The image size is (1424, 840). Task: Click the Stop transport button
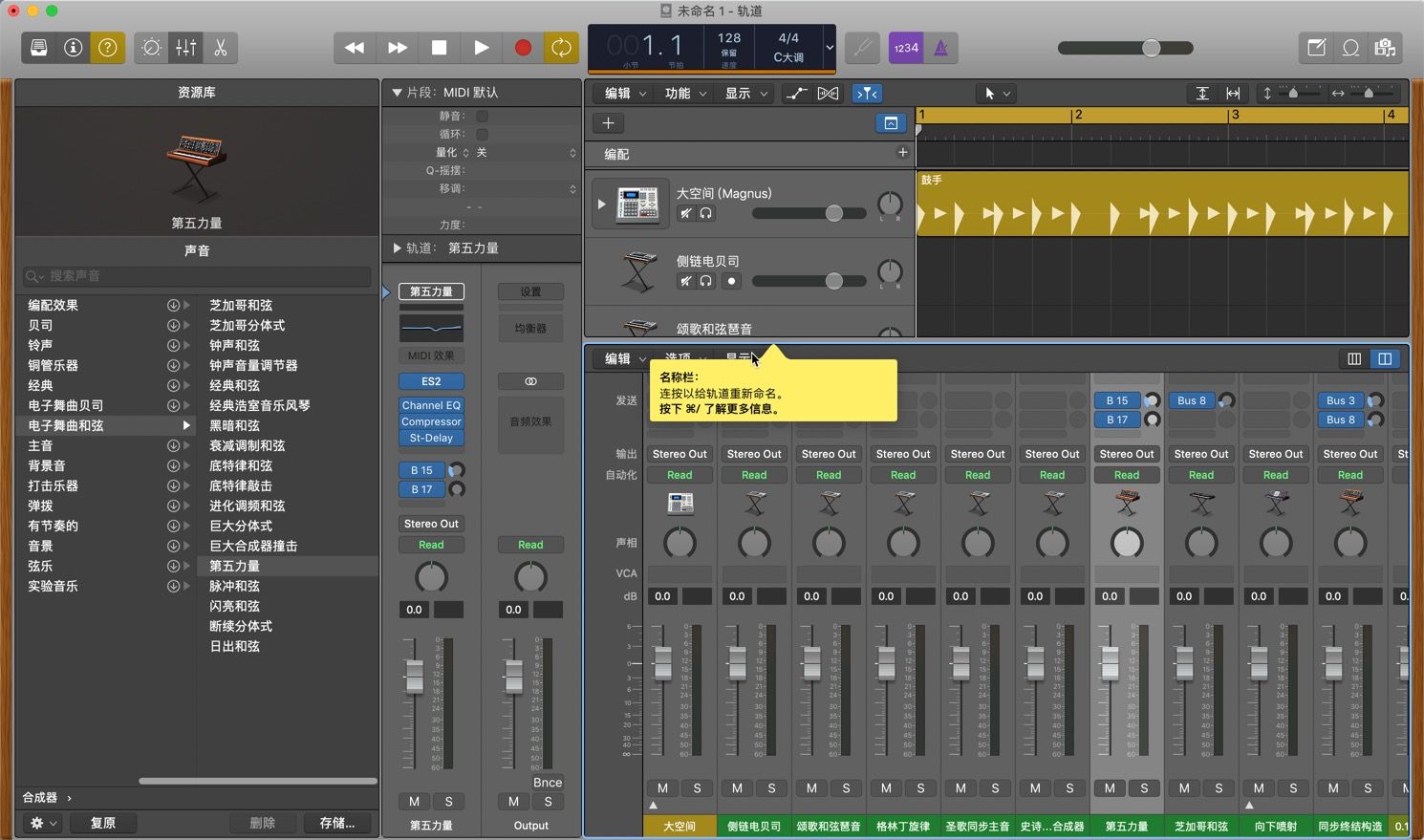tap(439, 48)
